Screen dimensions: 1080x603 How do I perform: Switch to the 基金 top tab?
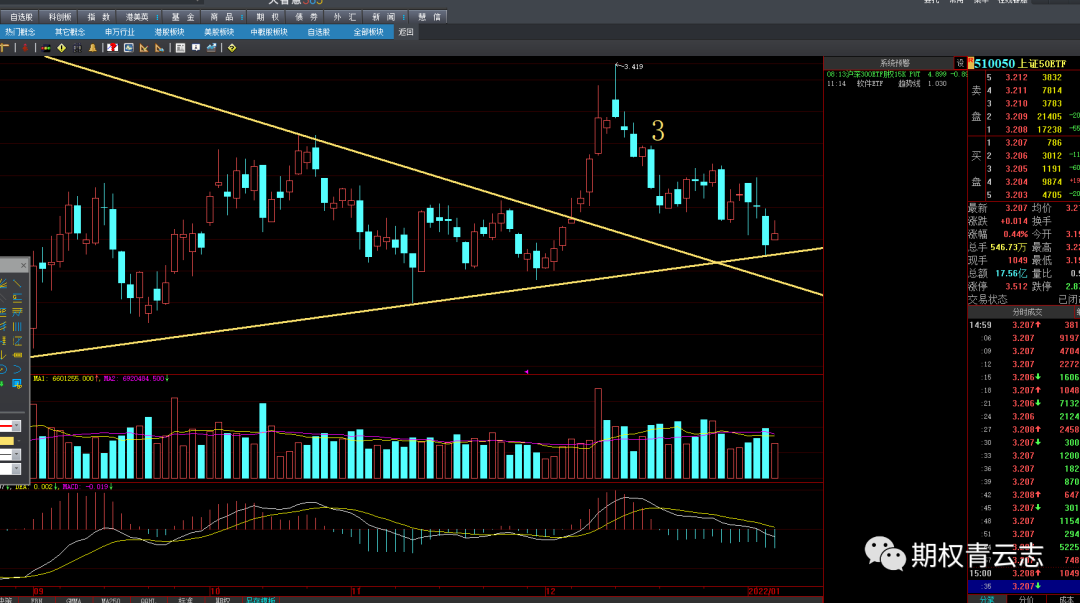(x=183, y=17)
